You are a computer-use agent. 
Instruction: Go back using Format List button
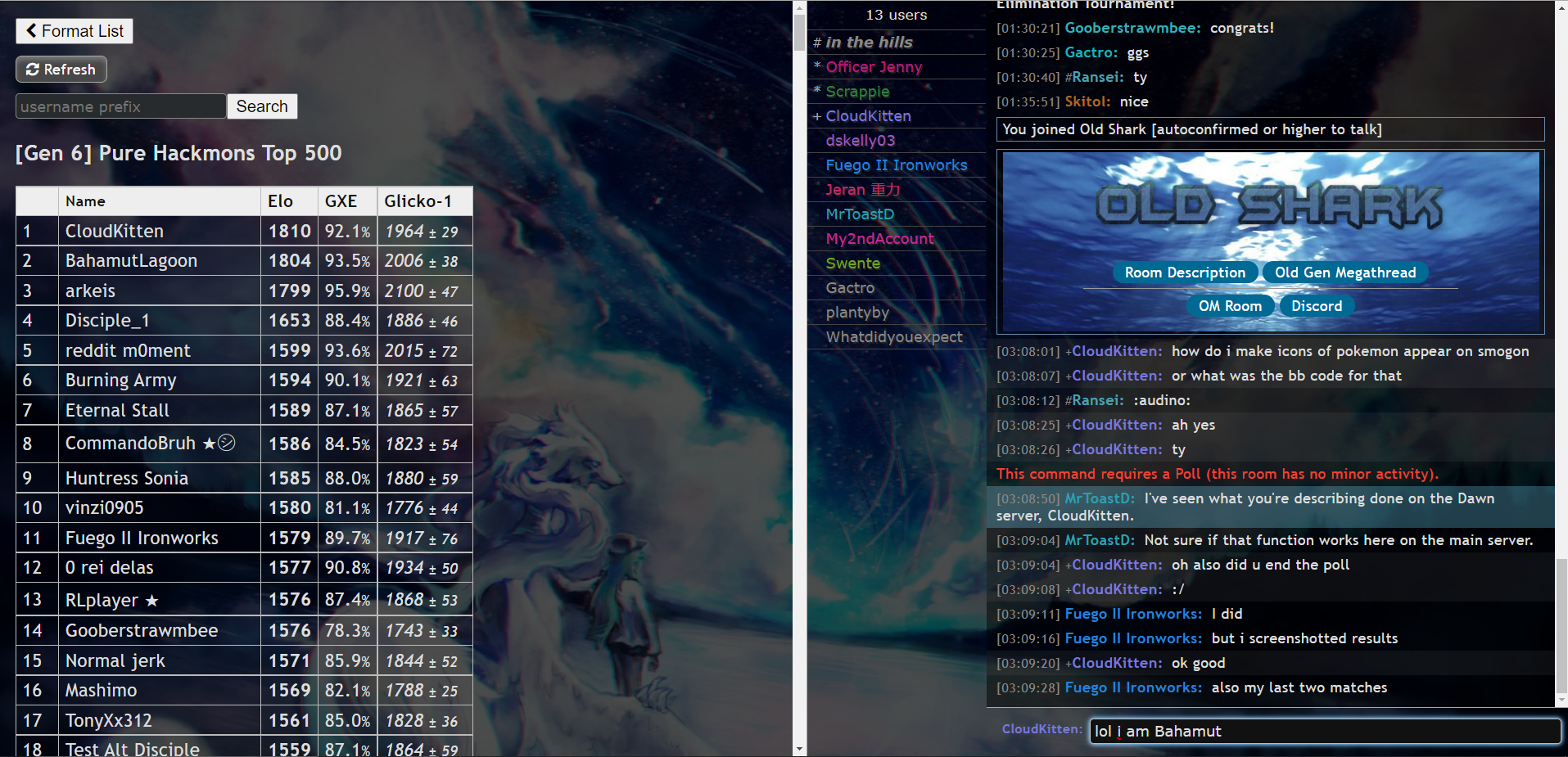pos(75,31)
